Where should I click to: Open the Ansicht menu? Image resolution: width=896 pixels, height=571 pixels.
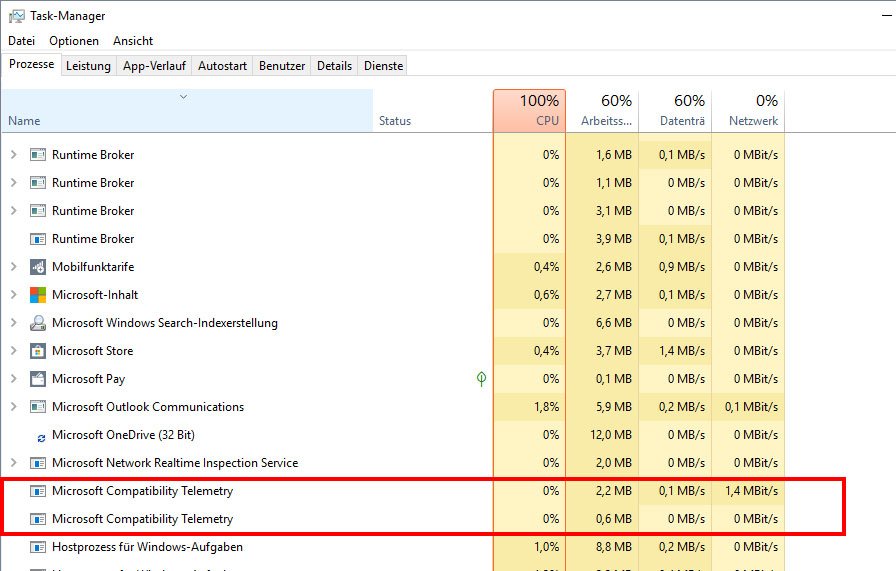pyautogui.click(x=133, y=41)
